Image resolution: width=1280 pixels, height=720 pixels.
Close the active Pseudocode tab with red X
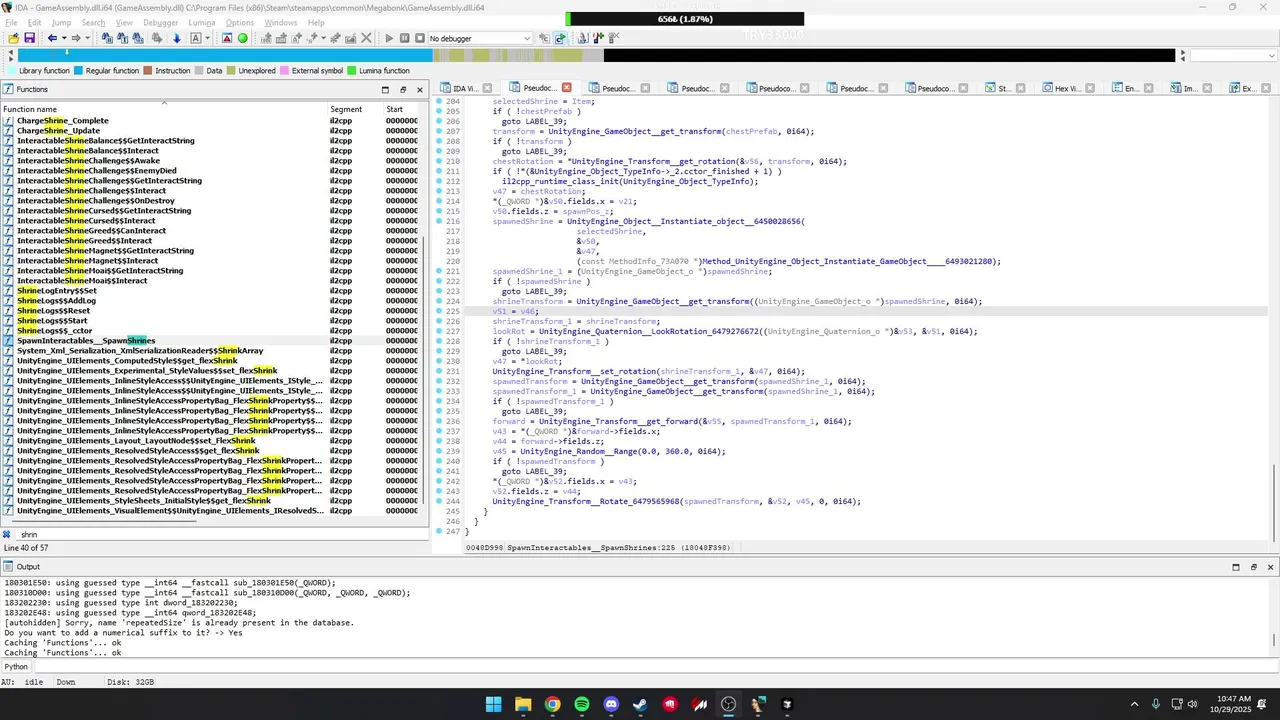click(567, 88)
